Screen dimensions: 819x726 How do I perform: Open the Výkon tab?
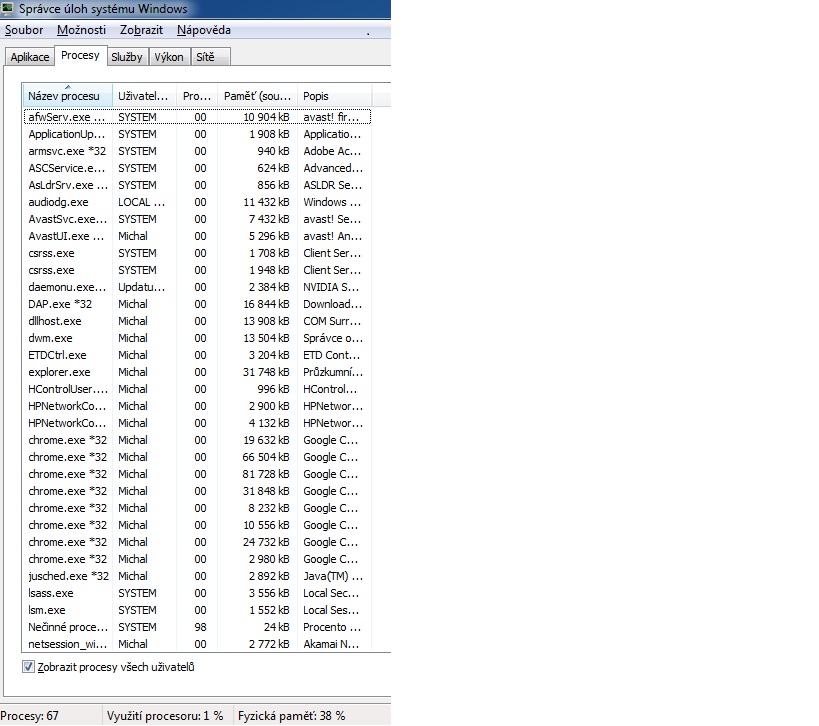click(x=169, y=57)
